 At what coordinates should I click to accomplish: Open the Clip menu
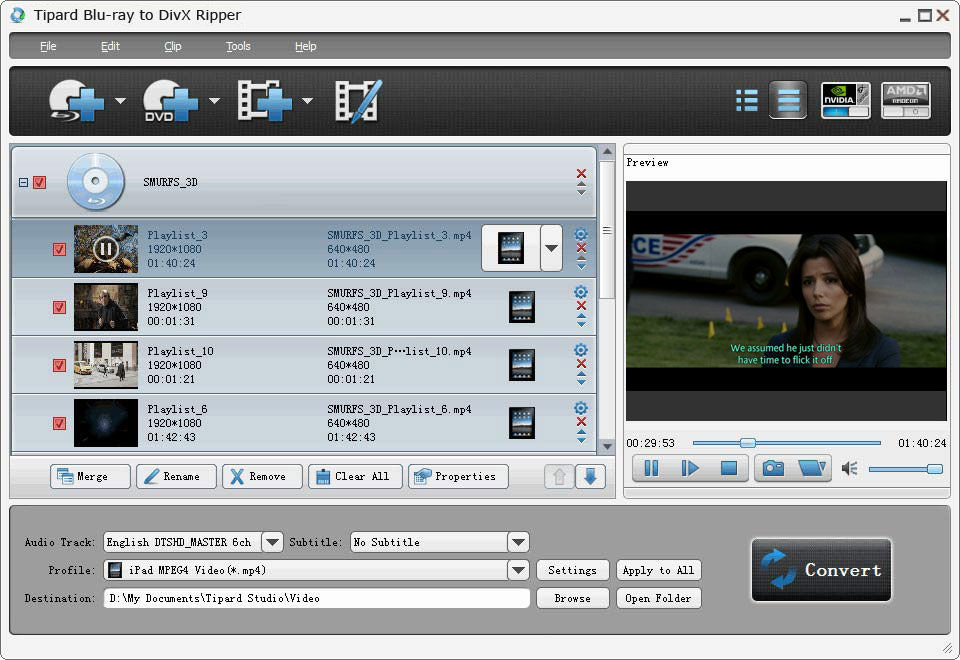173,46
